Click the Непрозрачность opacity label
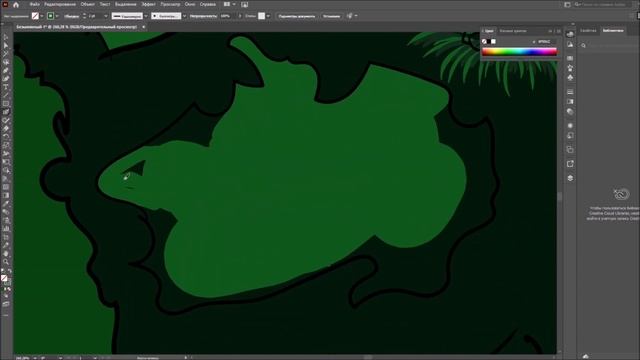 [203, 16]
